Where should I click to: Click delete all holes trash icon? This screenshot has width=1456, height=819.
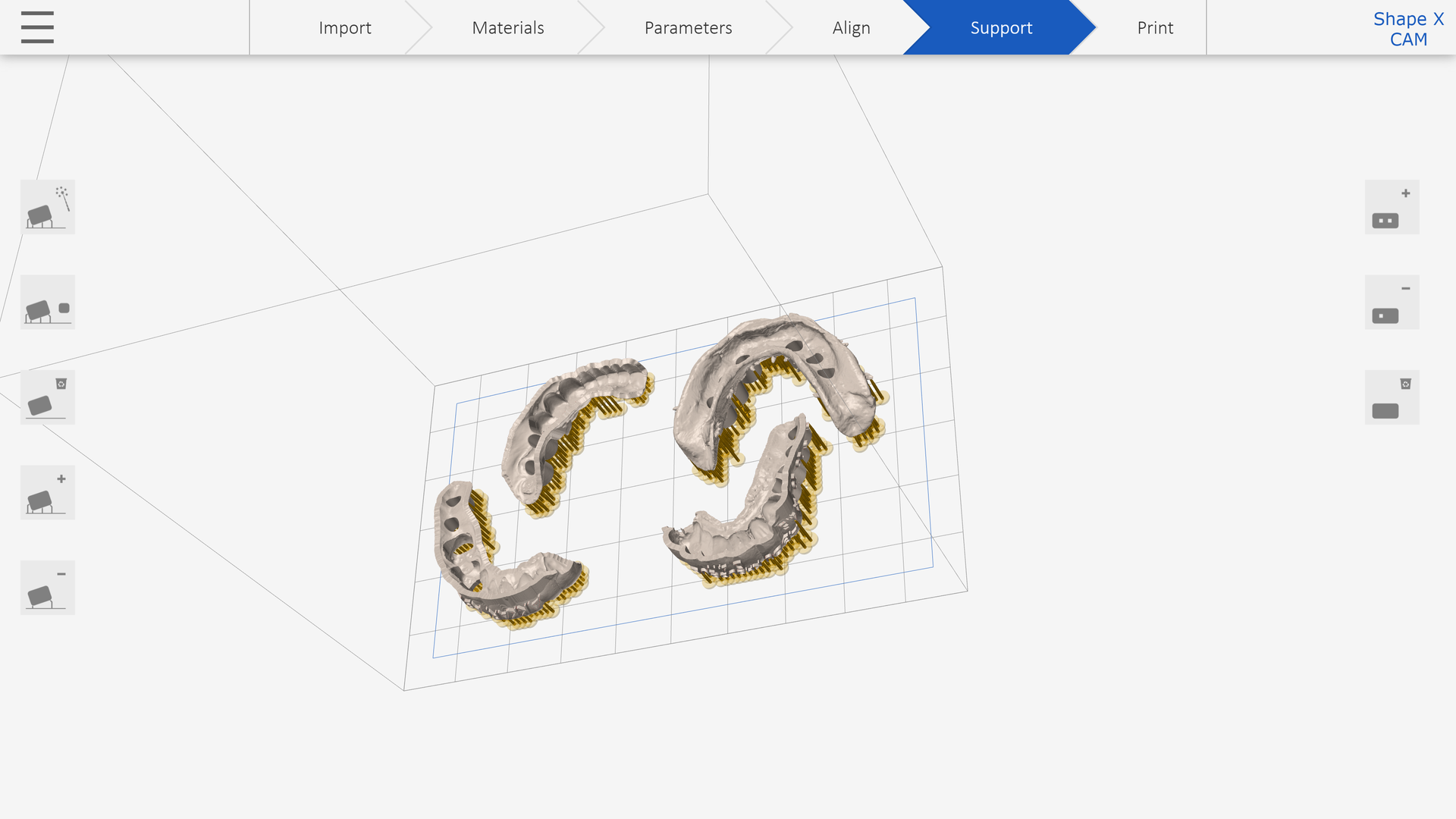click(x=1392, y=397)
